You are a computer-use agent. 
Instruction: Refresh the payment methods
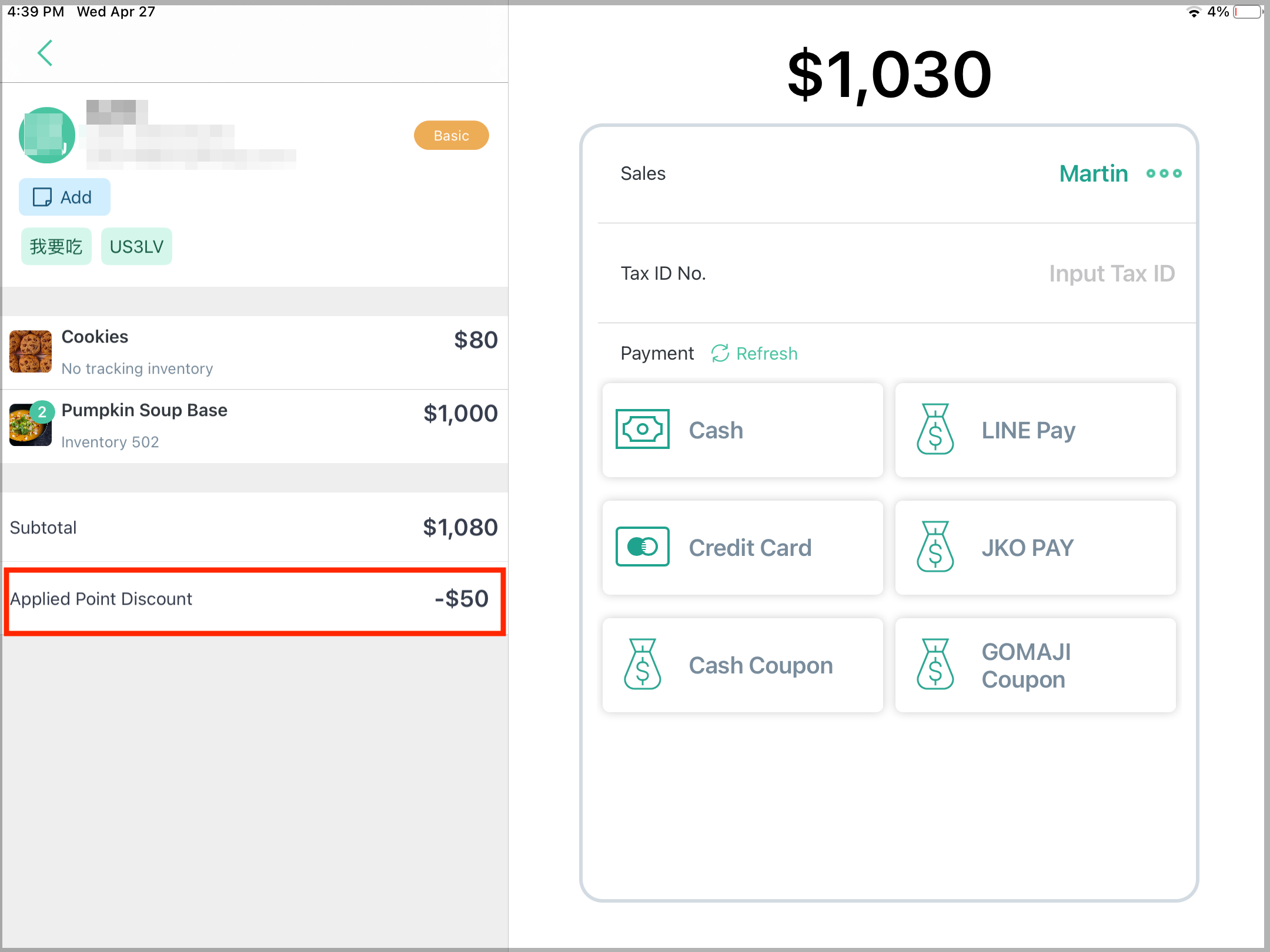pos(754,353)
